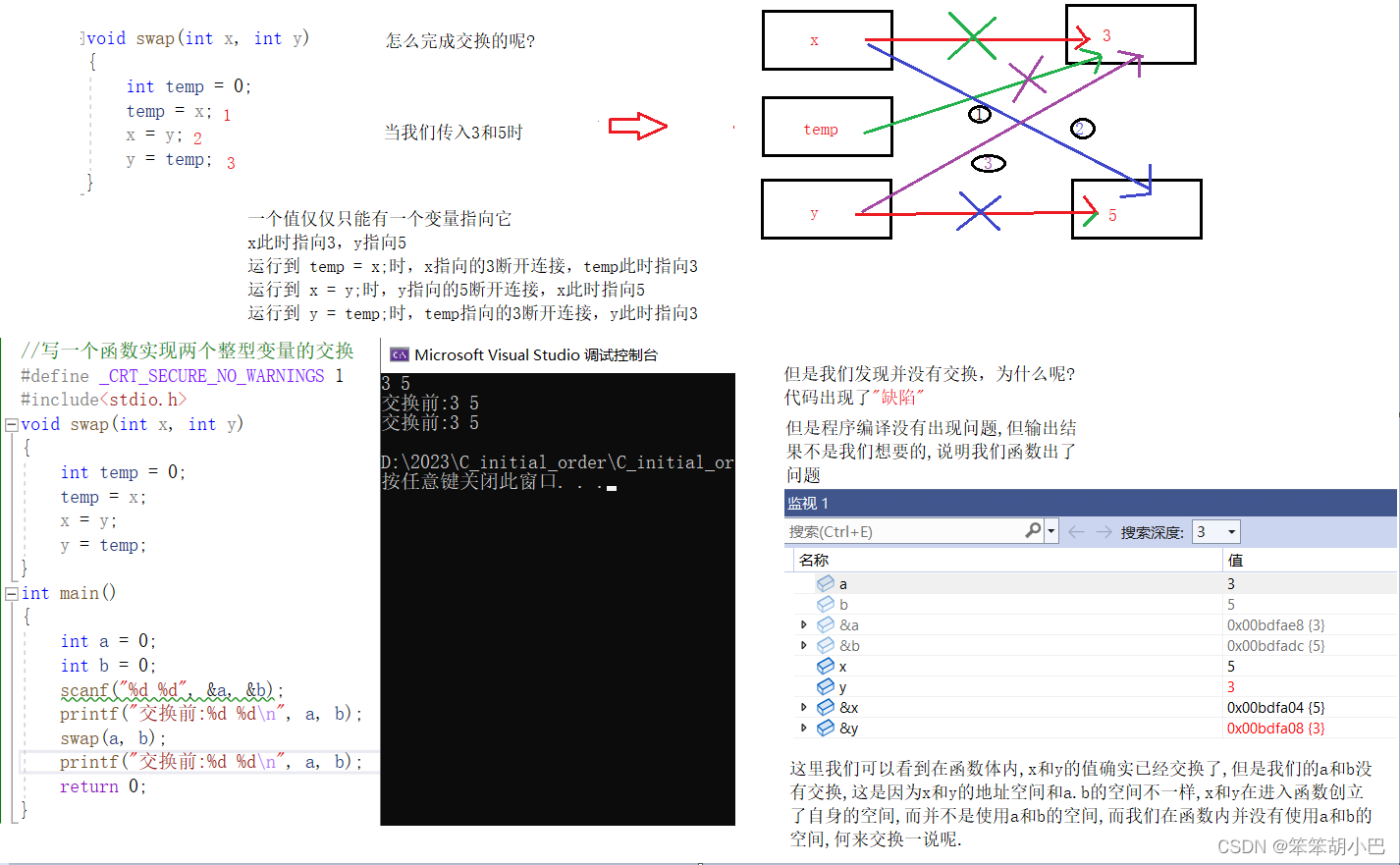
Task: Expand the "&x" watch entry
Action: click(803, 707)
